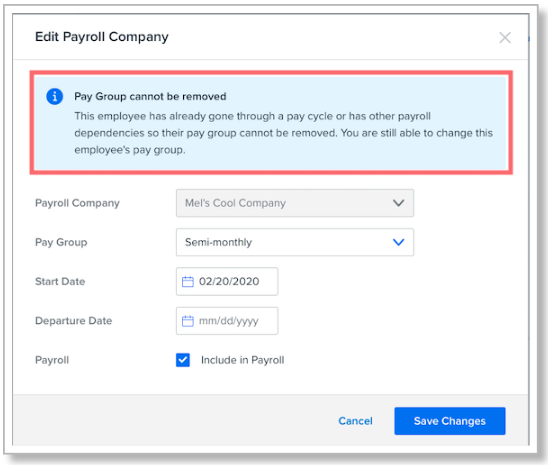Click the Include in Payroll label
Image resolution: width=548 pixels, height=465 pixels.
click(243, 360)
